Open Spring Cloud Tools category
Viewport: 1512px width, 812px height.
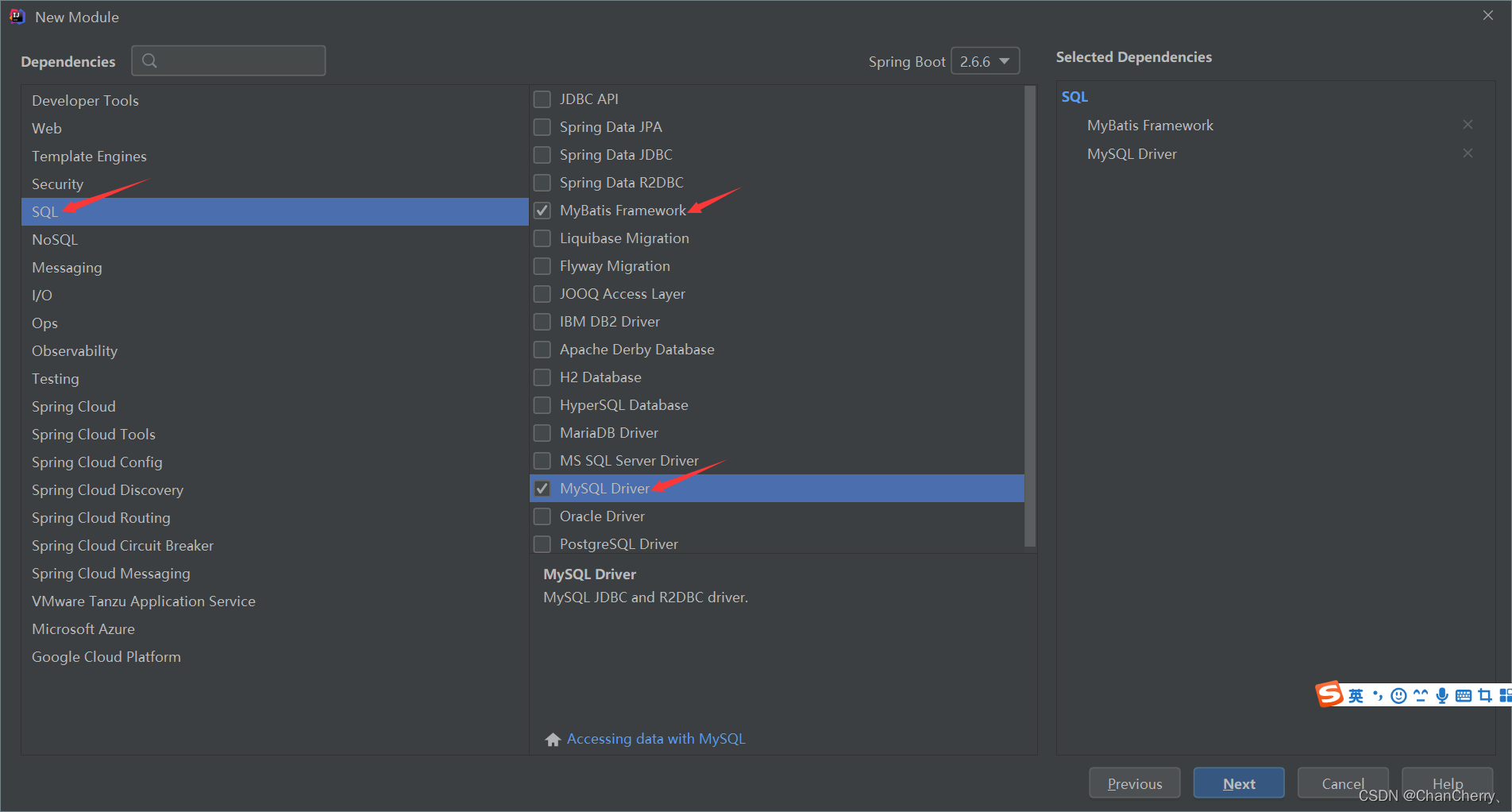coord(275,435)
